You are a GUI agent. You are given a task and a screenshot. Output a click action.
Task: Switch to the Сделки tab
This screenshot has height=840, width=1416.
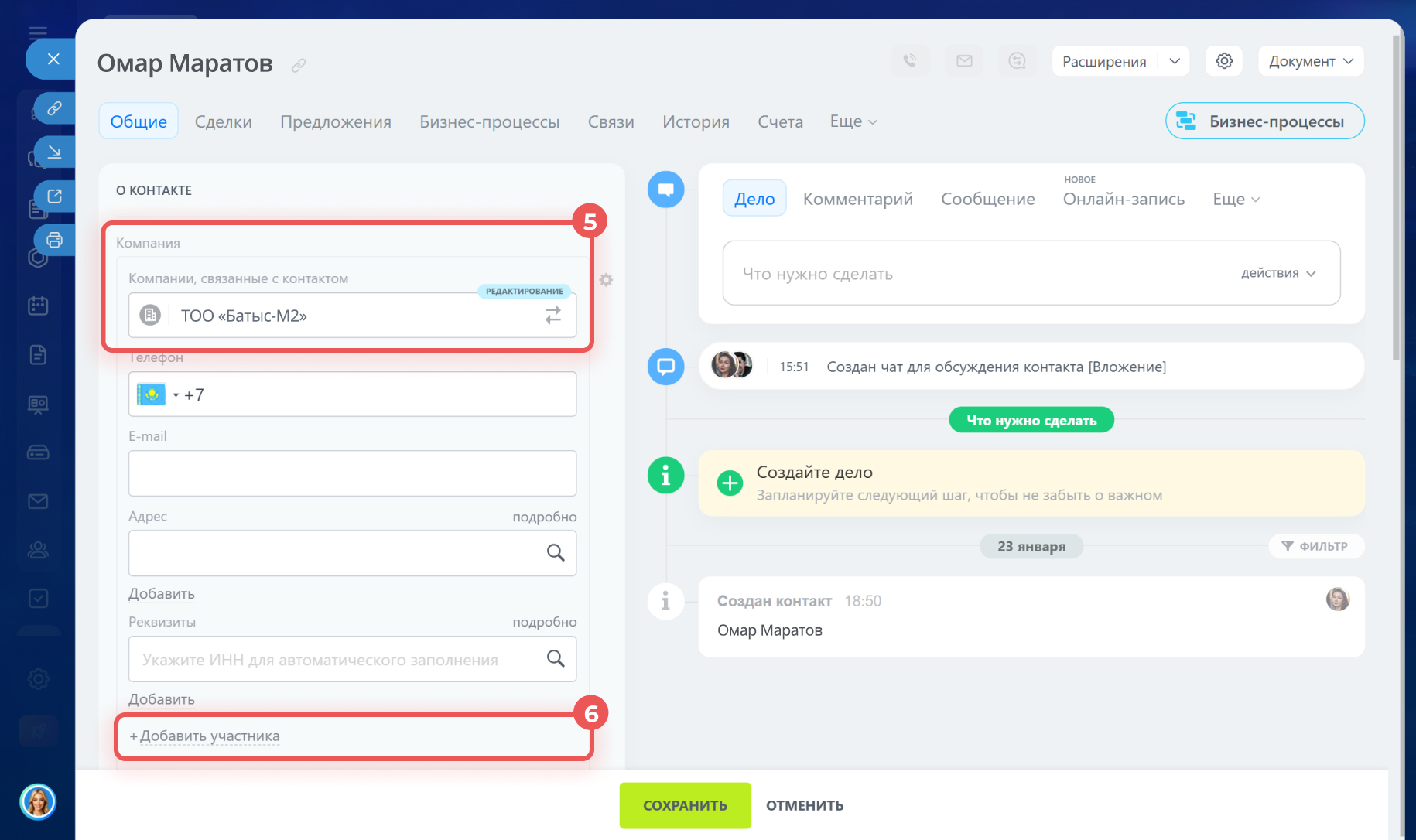[x=223, y=121]
